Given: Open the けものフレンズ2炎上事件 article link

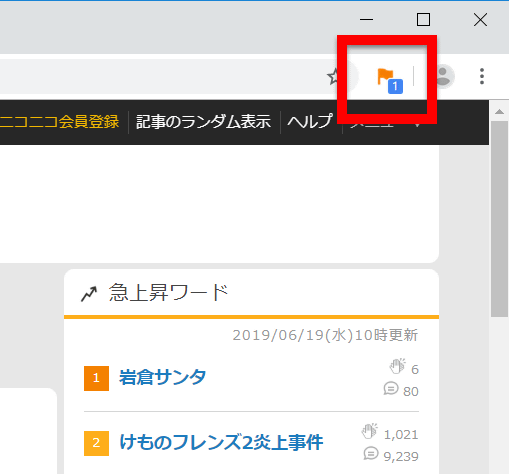Looking at the screenshot, I should 221,442.
